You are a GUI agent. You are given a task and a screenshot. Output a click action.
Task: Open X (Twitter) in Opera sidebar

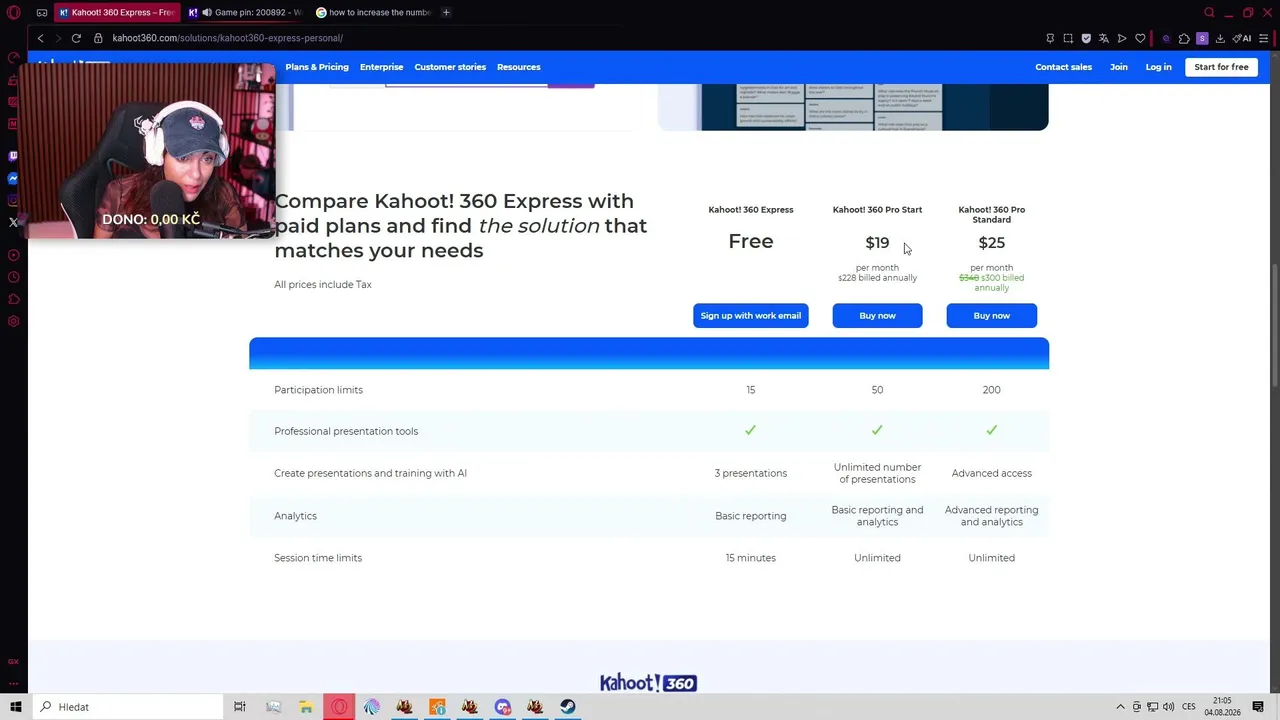coord(13,222)
